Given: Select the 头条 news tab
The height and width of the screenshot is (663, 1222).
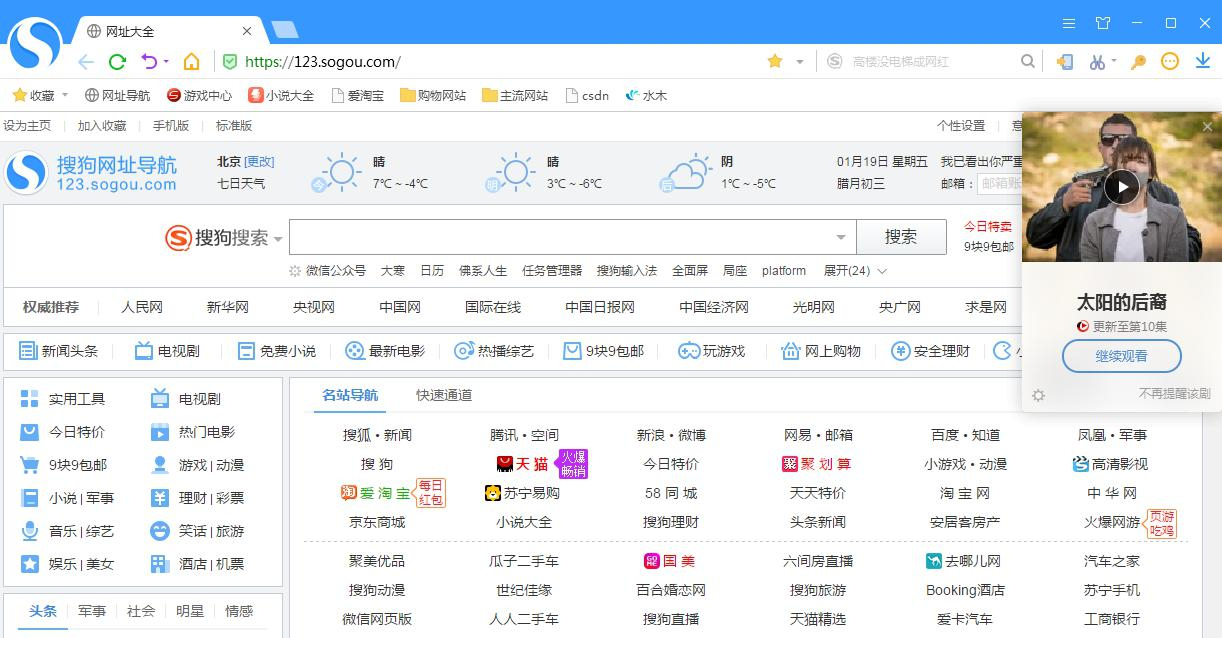Looking at the screenshot, I should point(43,611).
